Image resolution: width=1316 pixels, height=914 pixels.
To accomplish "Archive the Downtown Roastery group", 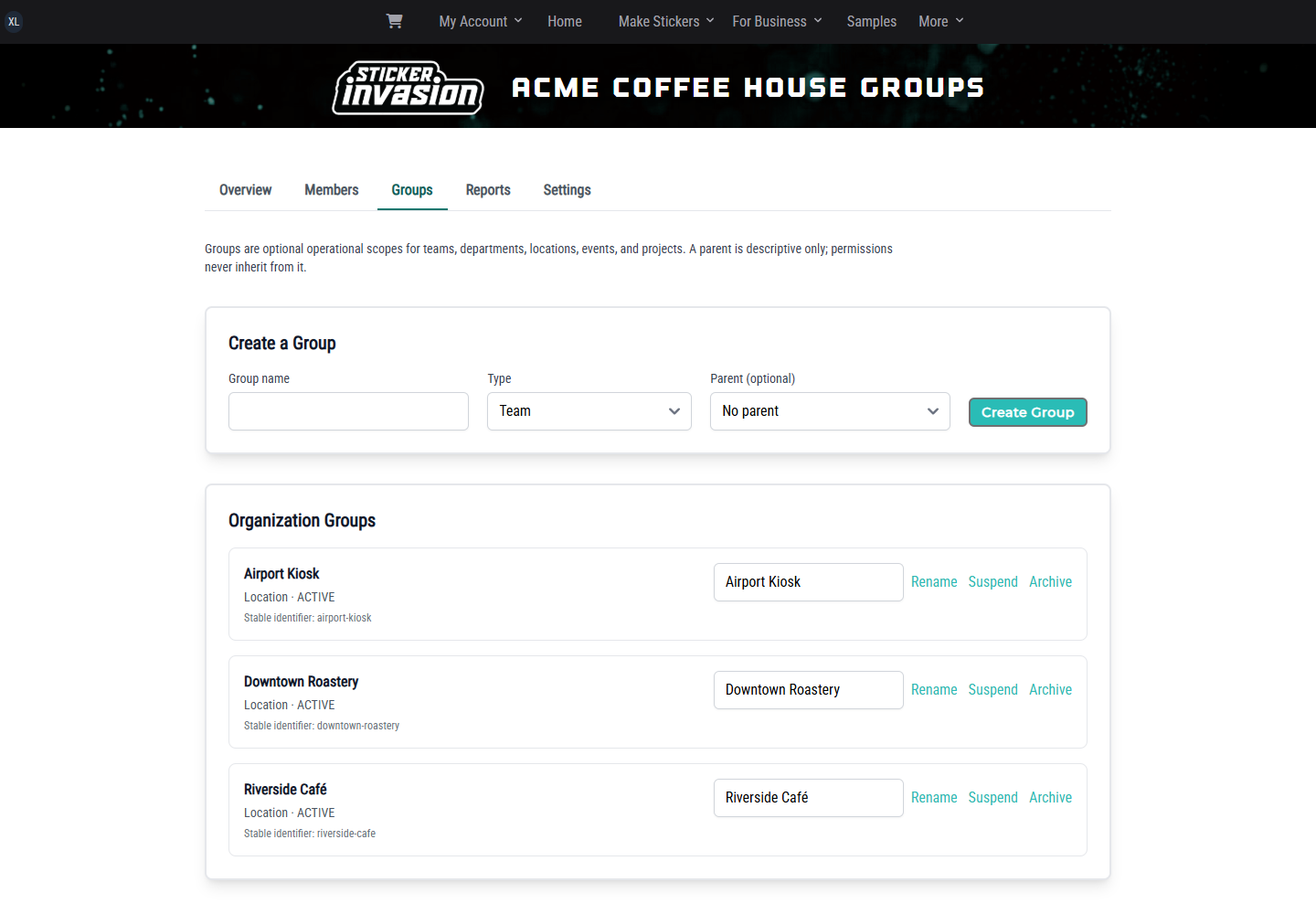I will pos(1051,690).
